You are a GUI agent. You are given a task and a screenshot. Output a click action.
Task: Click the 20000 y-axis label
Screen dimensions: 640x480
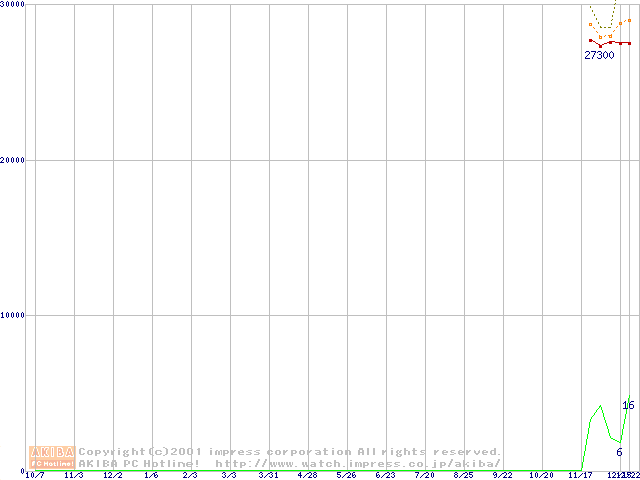click(x=13, y=160)
